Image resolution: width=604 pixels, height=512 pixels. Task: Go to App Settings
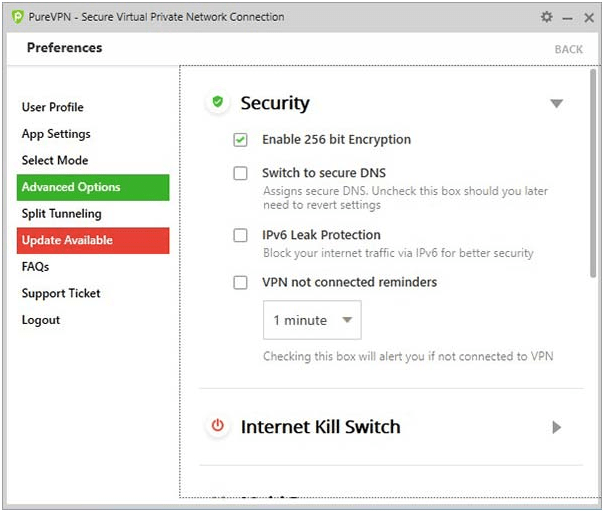(56, 134)
